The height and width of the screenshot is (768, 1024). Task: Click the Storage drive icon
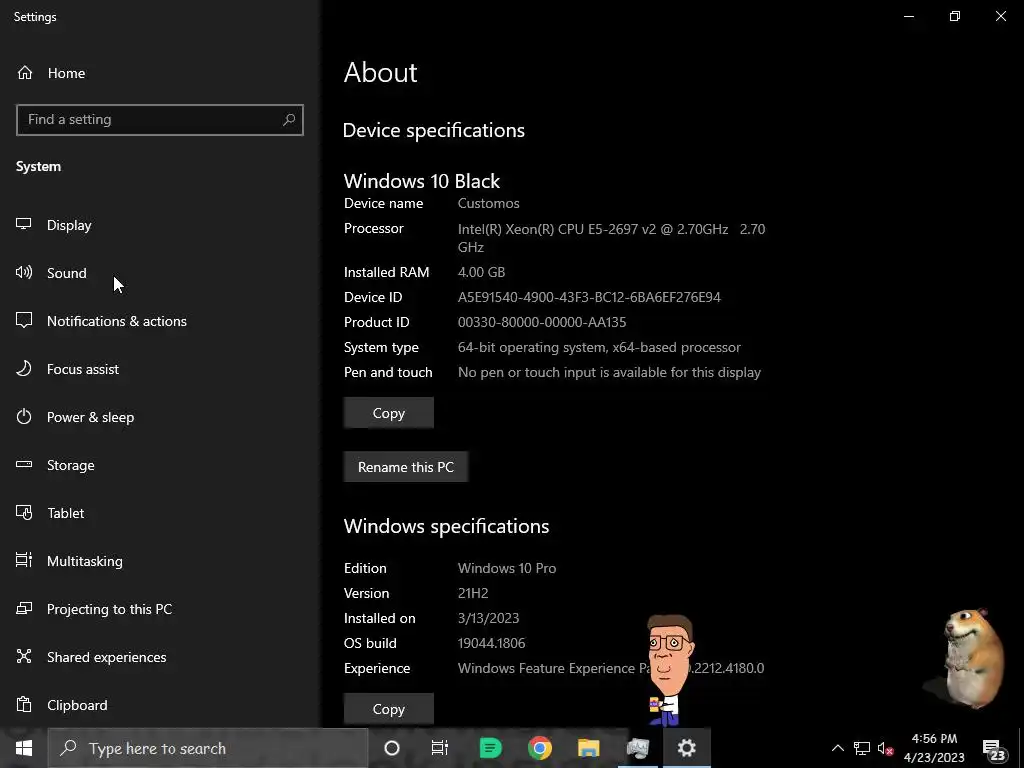[24, 464]
